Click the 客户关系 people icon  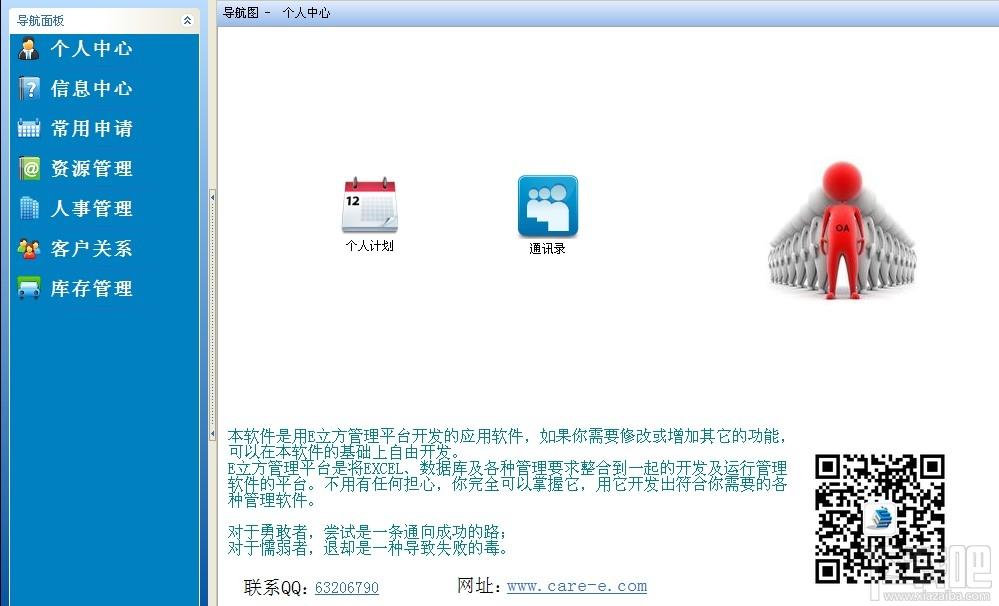click(29, 249)
